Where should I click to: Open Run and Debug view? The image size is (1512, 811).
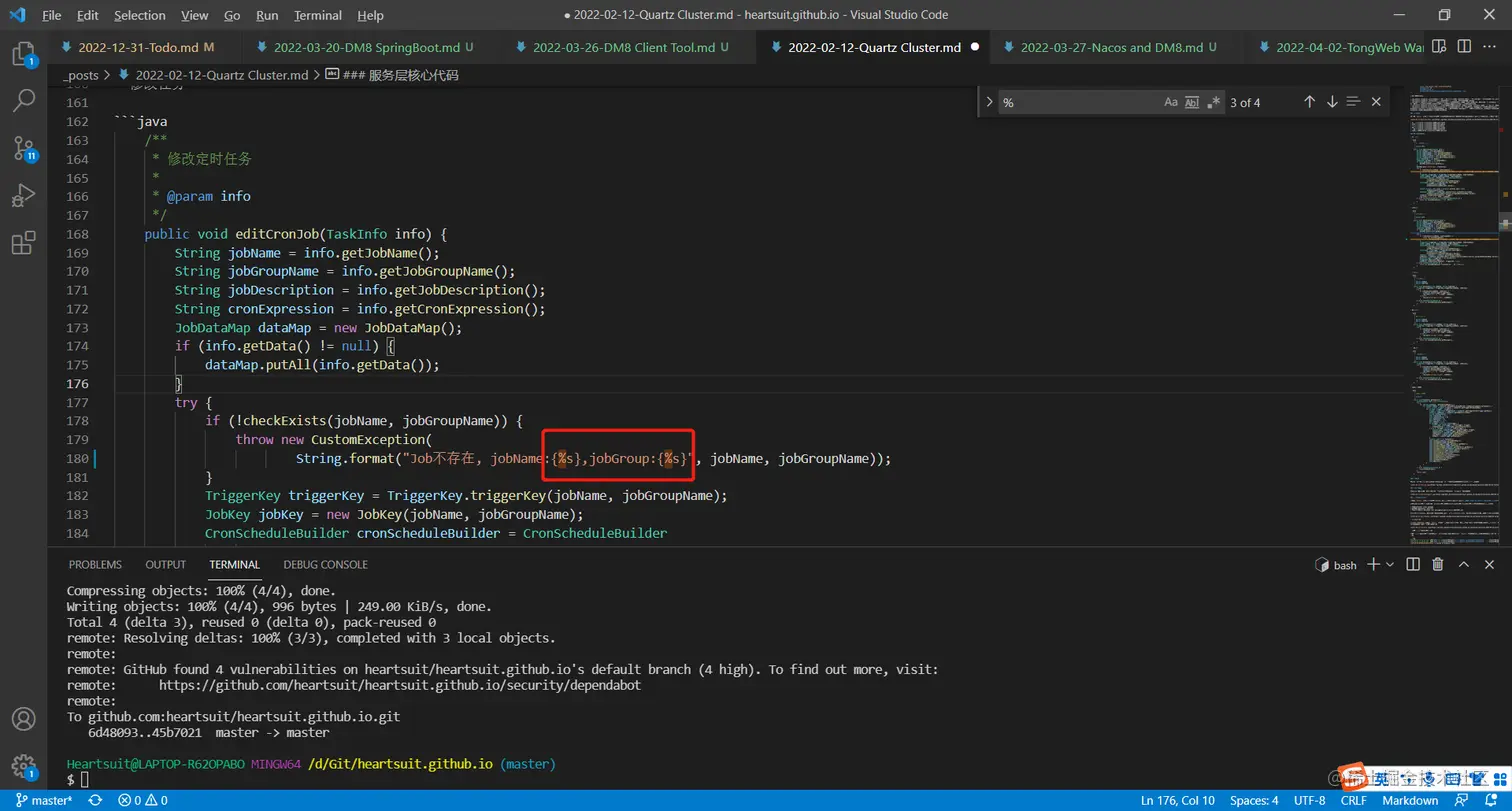(23, 195)
